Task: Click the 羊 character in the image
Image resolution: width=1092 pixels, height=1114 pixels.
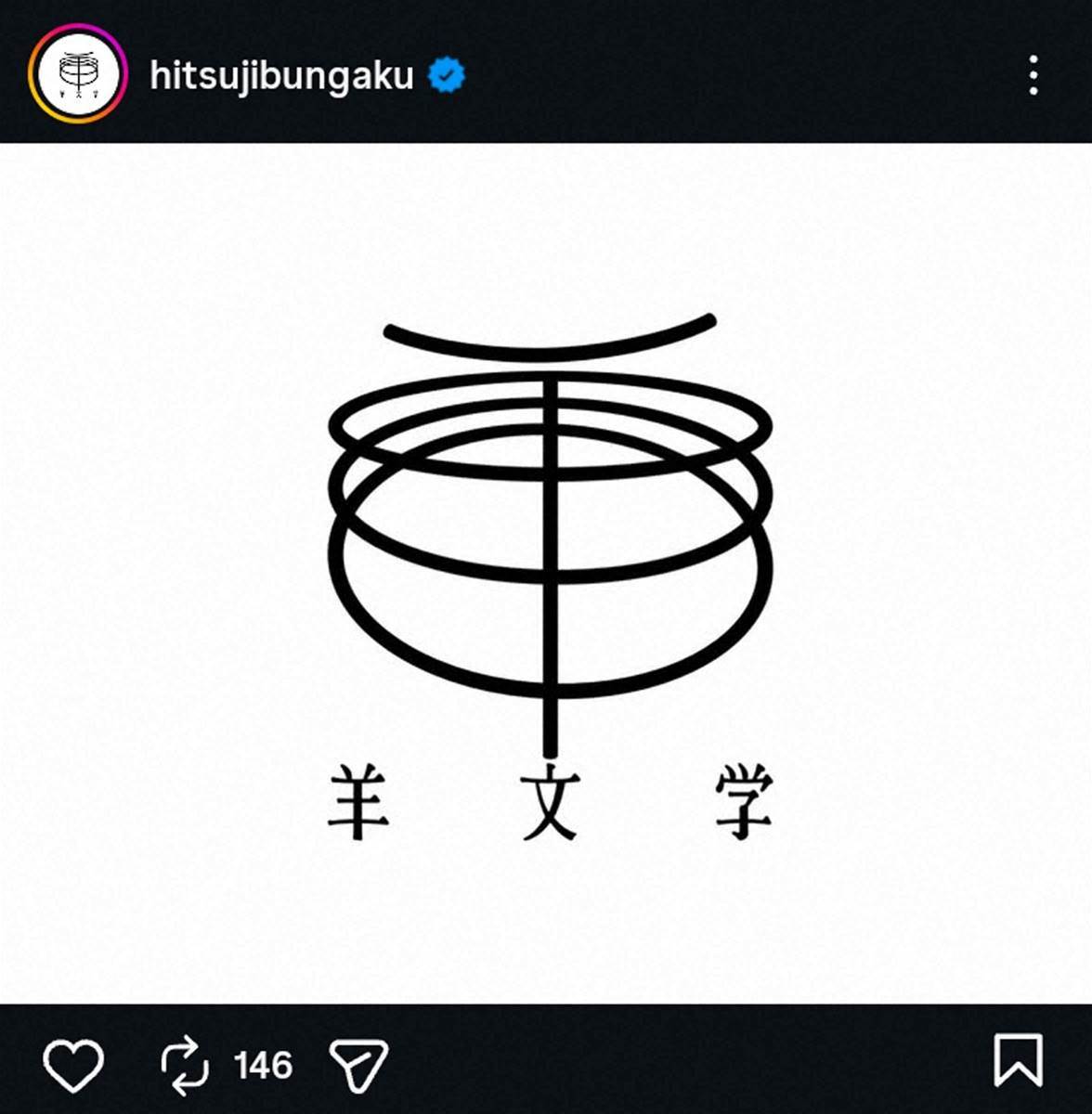Action: pyautogui.click(x=358, y=800)
